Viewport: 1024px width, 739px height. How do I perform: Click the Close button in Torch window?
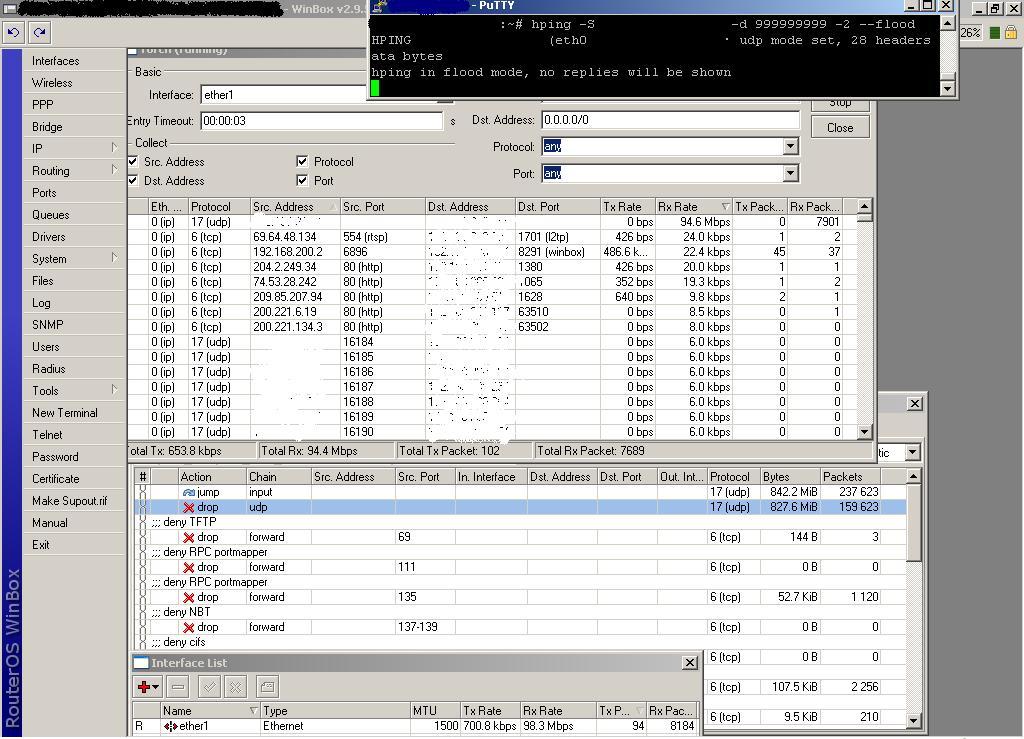point(840,128)
